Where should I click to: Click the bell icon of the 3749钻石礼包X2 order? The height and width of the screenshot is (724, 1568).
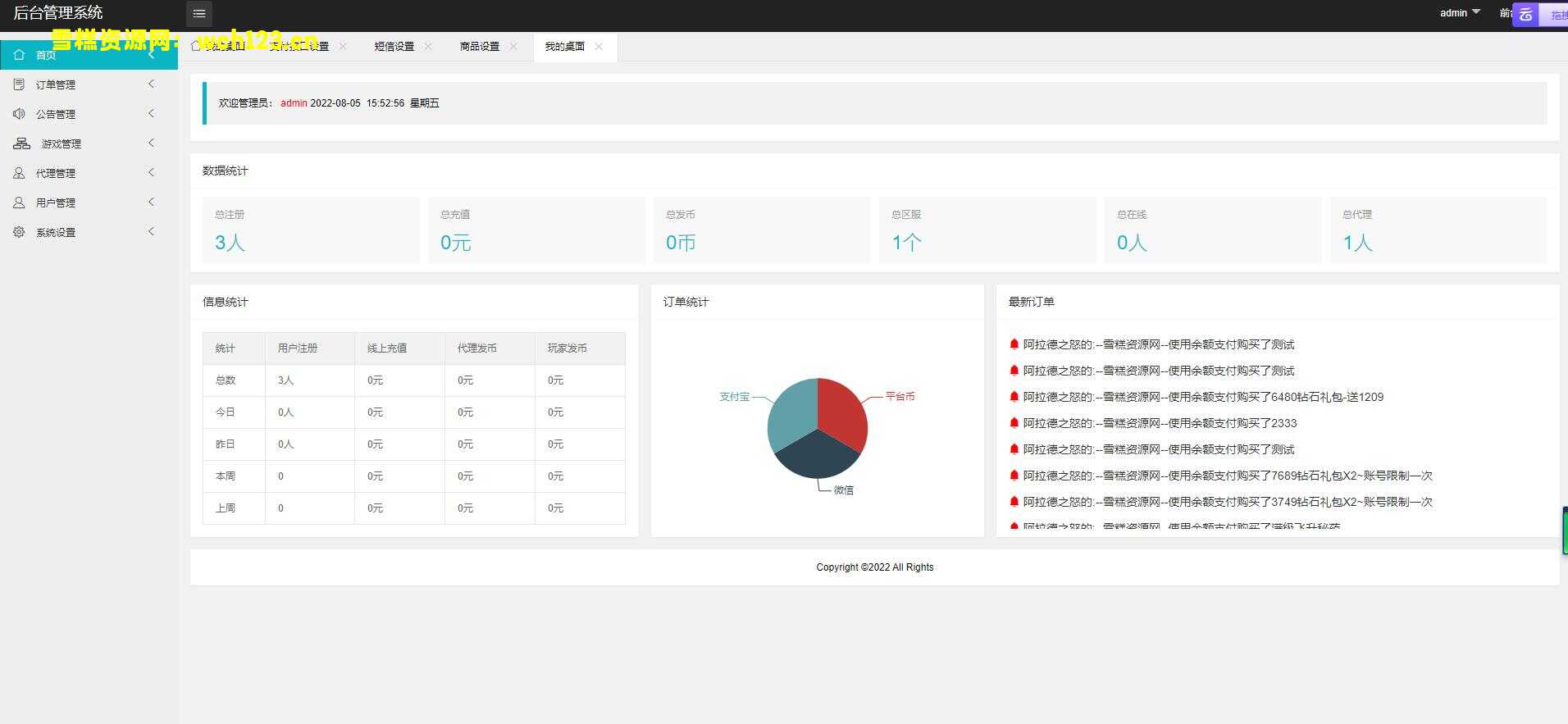click(1014, 502)
